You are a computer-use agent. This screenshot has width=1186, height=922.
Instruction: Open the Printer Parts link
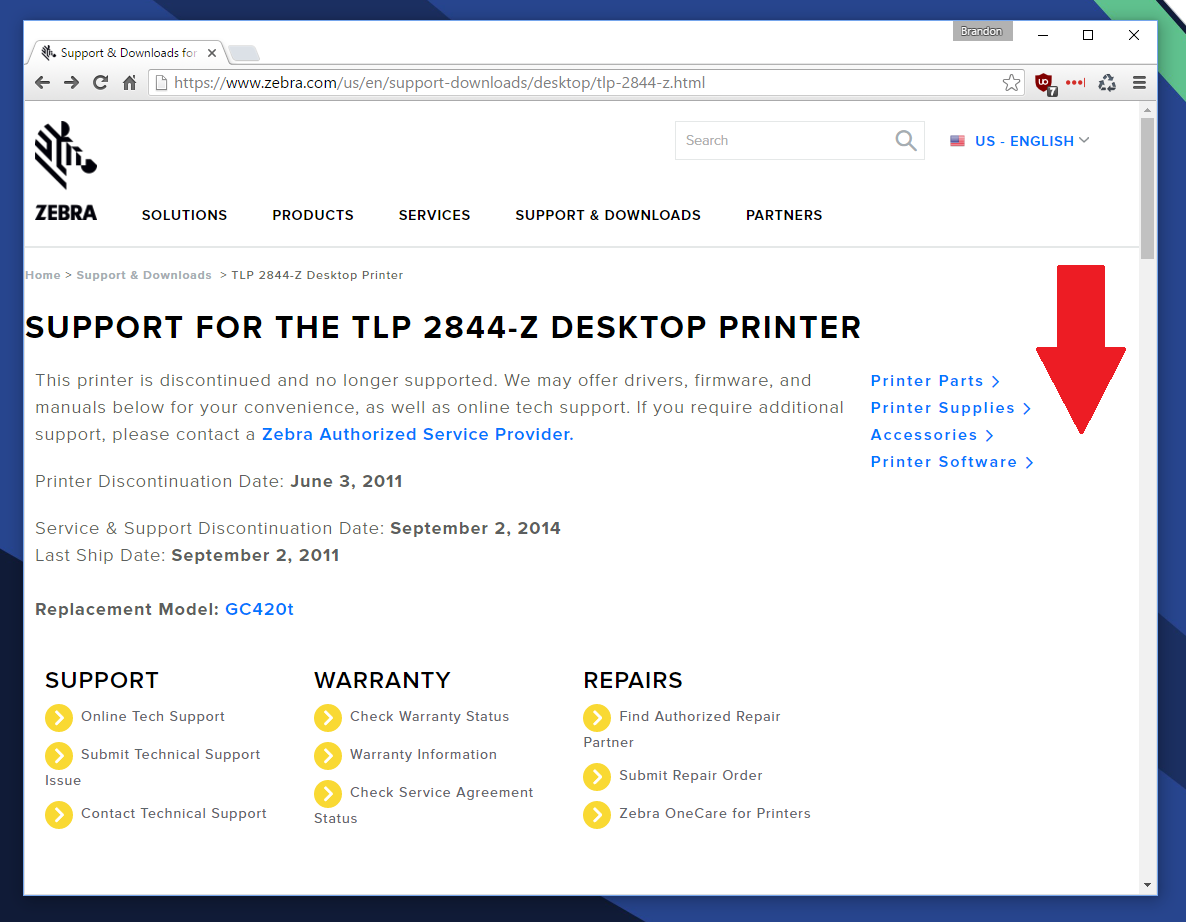tap(935, 381)
